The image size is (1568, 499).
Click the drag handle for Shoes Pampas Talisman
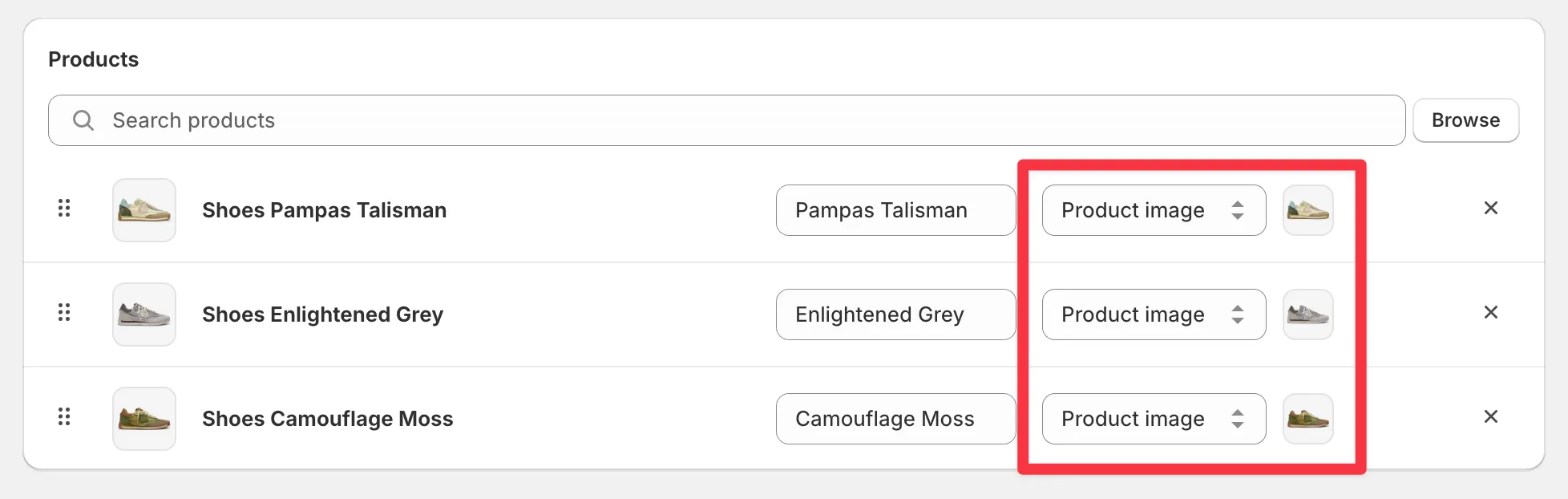click(x=64, y=209)
